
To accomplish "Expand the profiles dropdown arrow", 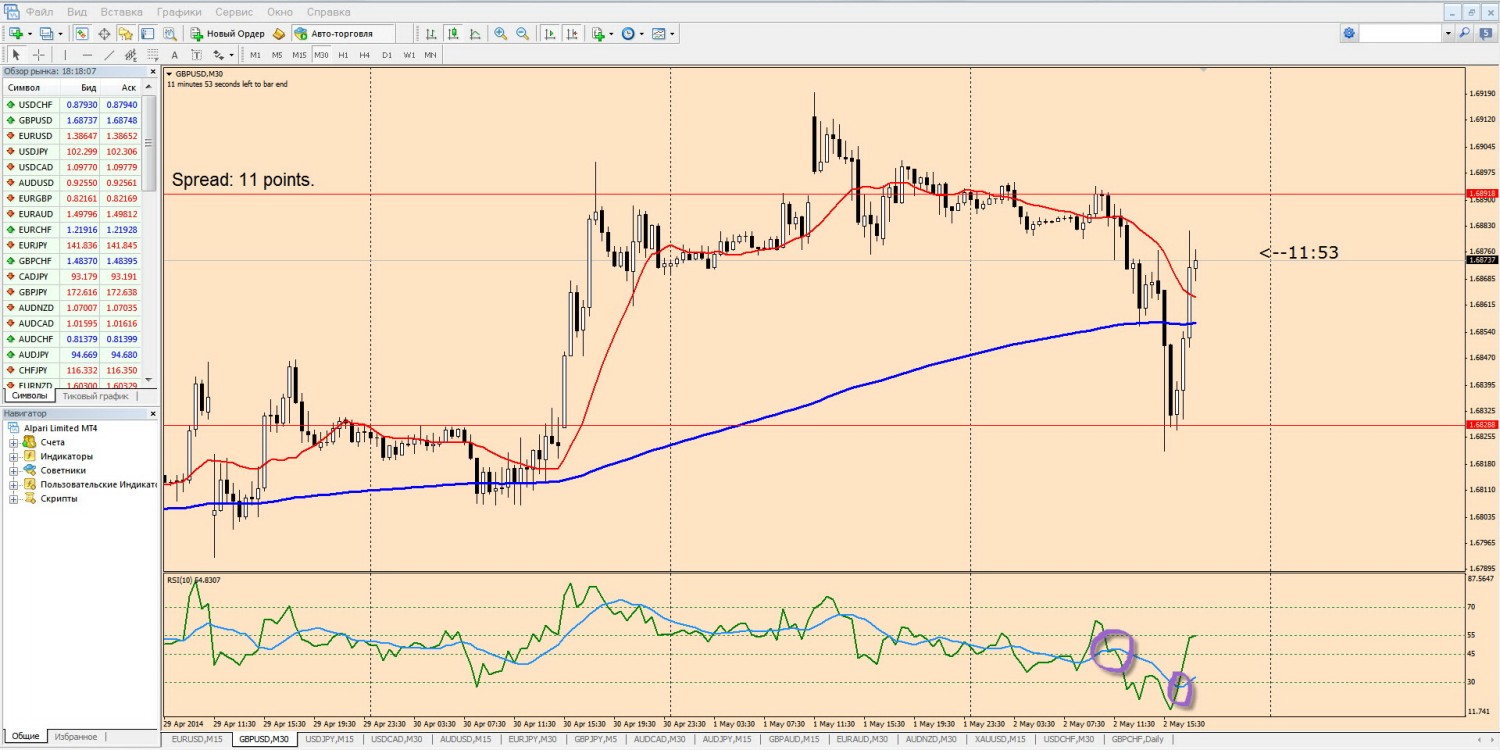I will pos(60,33).
